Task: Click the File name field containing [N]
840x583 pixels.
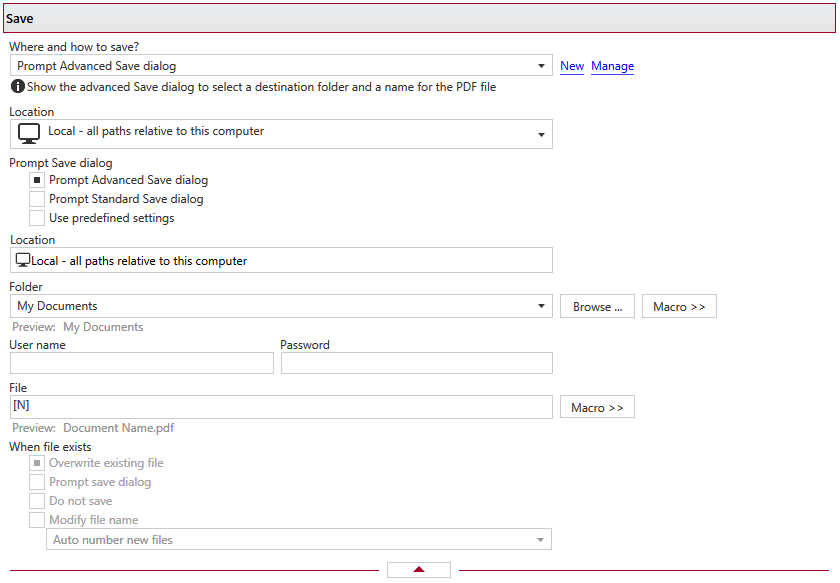Action: click(281, 407)
